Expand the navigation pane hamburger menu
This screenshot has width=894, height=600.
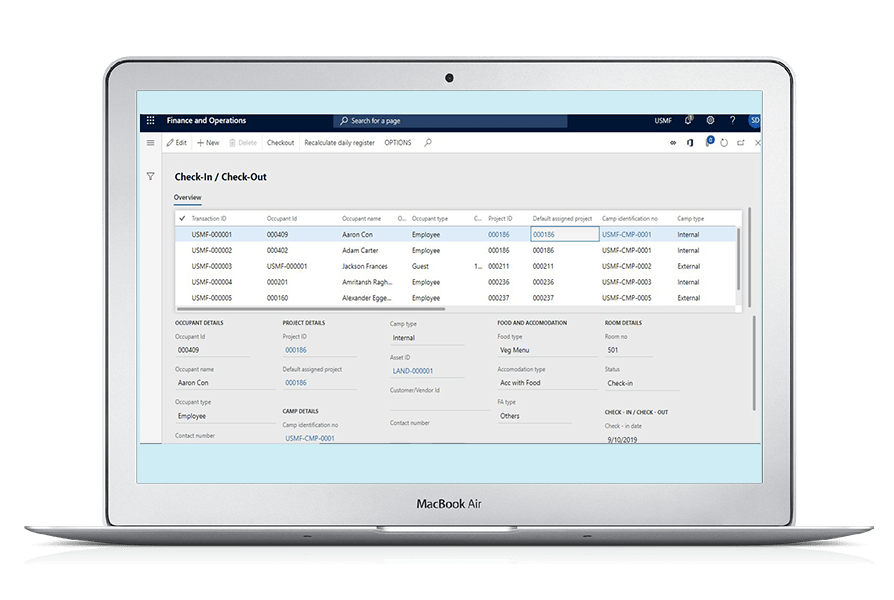point(151,142)
